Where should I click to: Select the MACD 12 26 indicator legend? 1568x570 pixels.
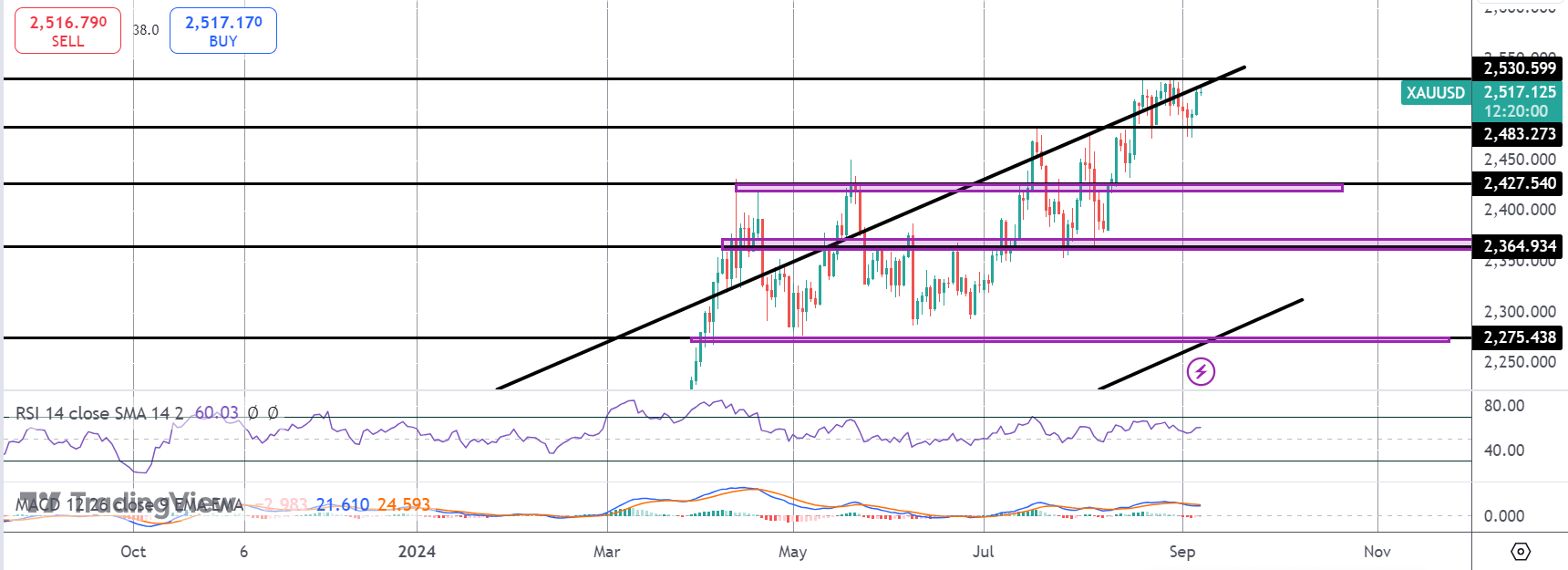[x=129, y=504]
